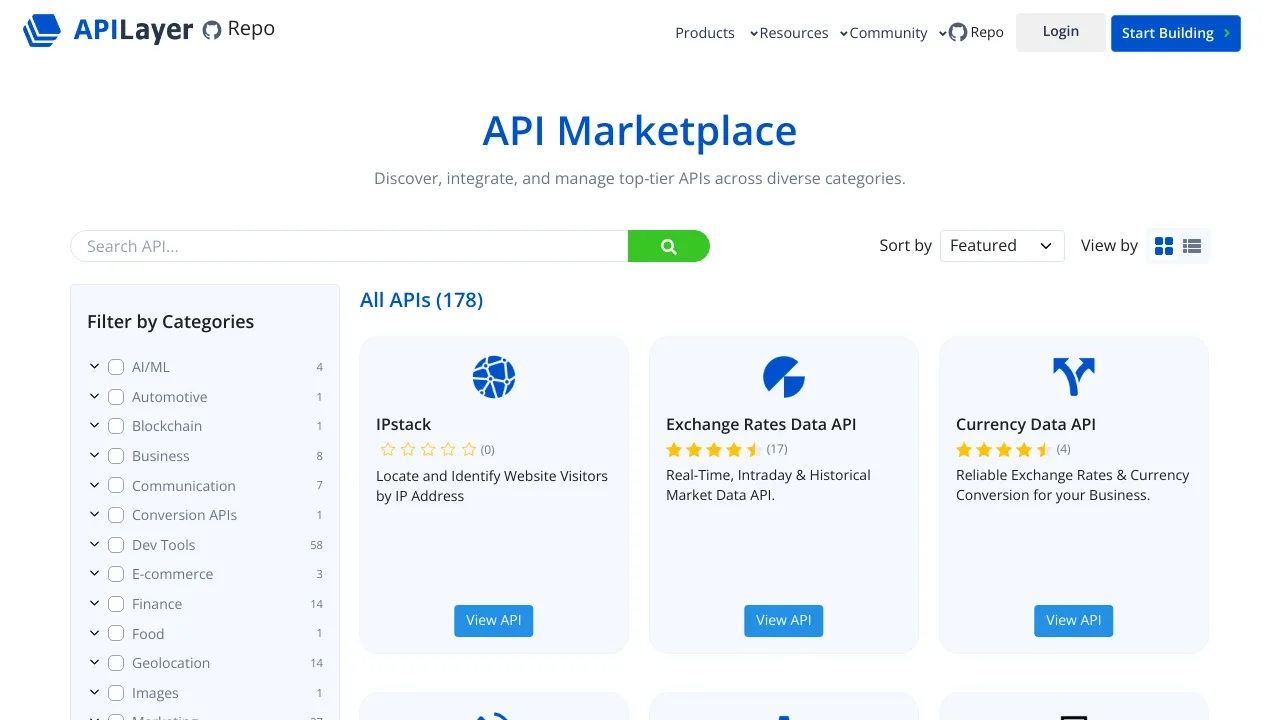Click the green search magnifier button

(669, 246)
